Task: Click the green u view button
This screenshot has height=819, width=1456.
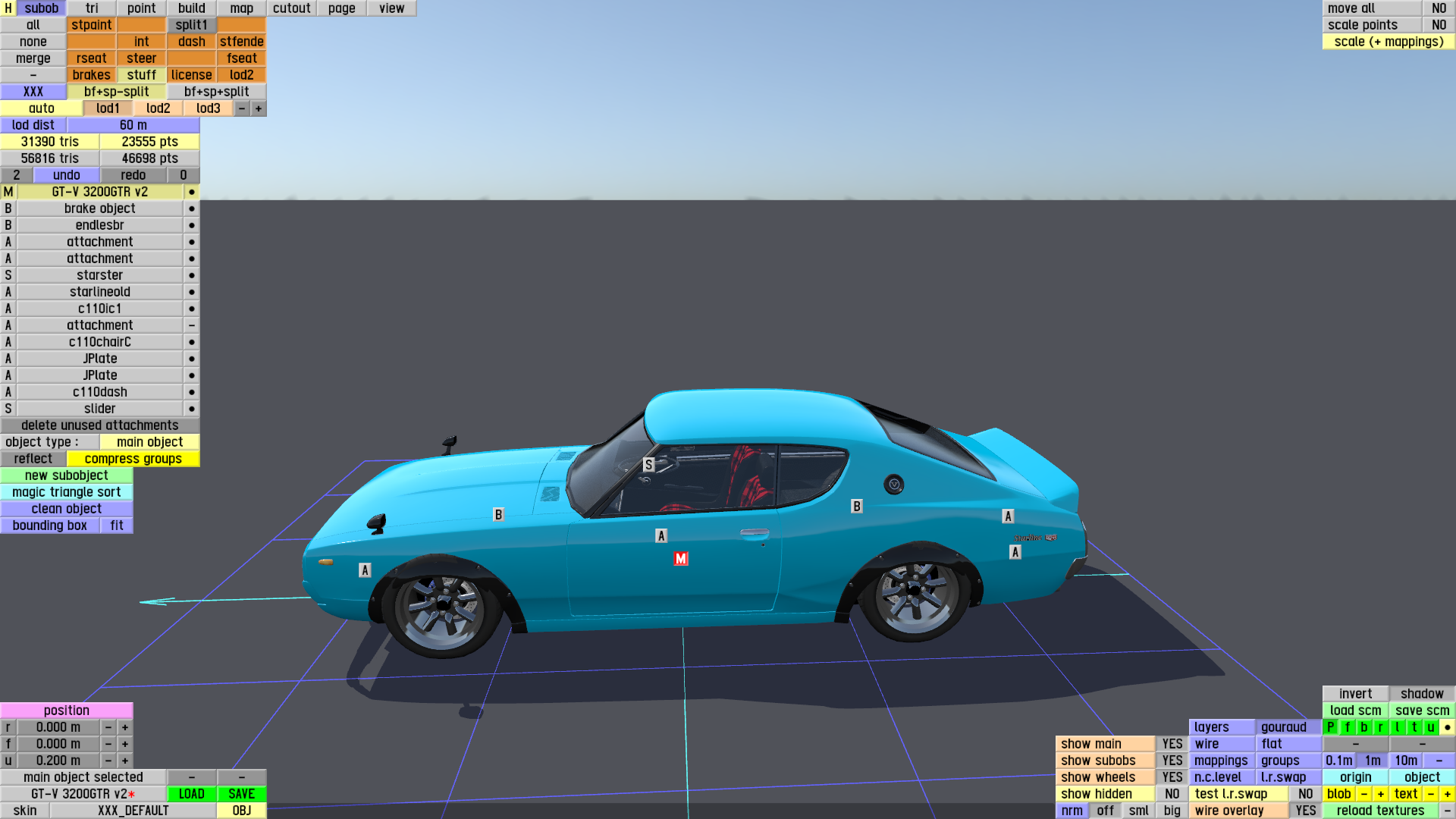Action: 1430,727
